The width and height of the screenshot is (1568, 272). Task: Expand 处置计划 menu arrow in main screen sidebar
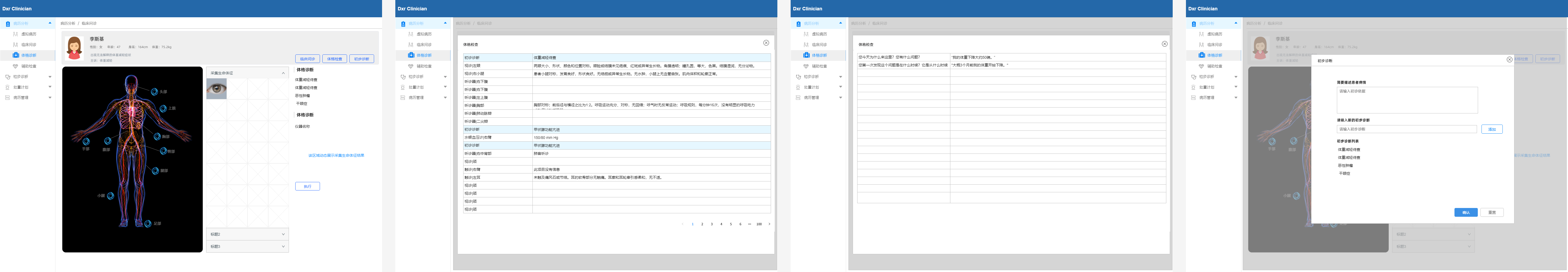coord(50,87)
